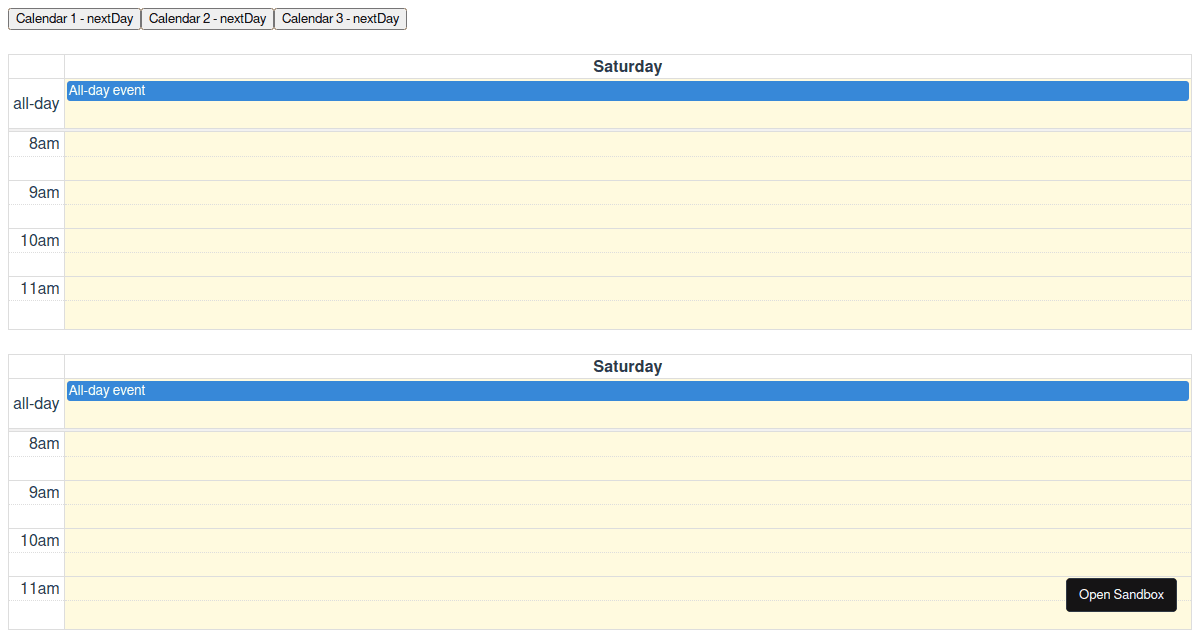Image resolution: width=1200 pixels, height=630 pixels.
Task: Select the All-day event in the bottom calendar
Action: pyautogui.click(x=627, y=390)
